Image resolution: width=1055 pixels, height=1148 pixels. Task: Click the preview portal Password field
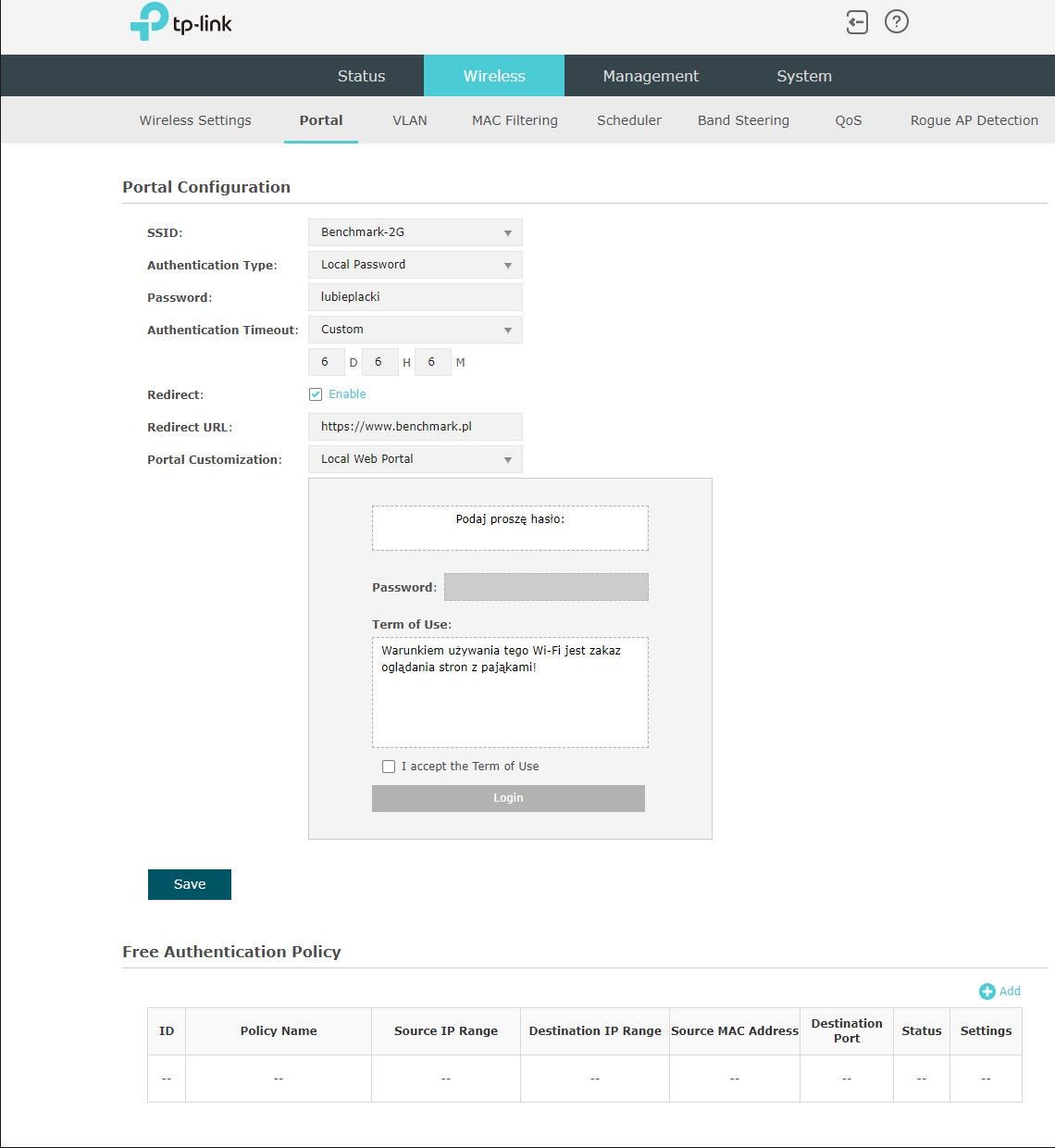[546, 587]
